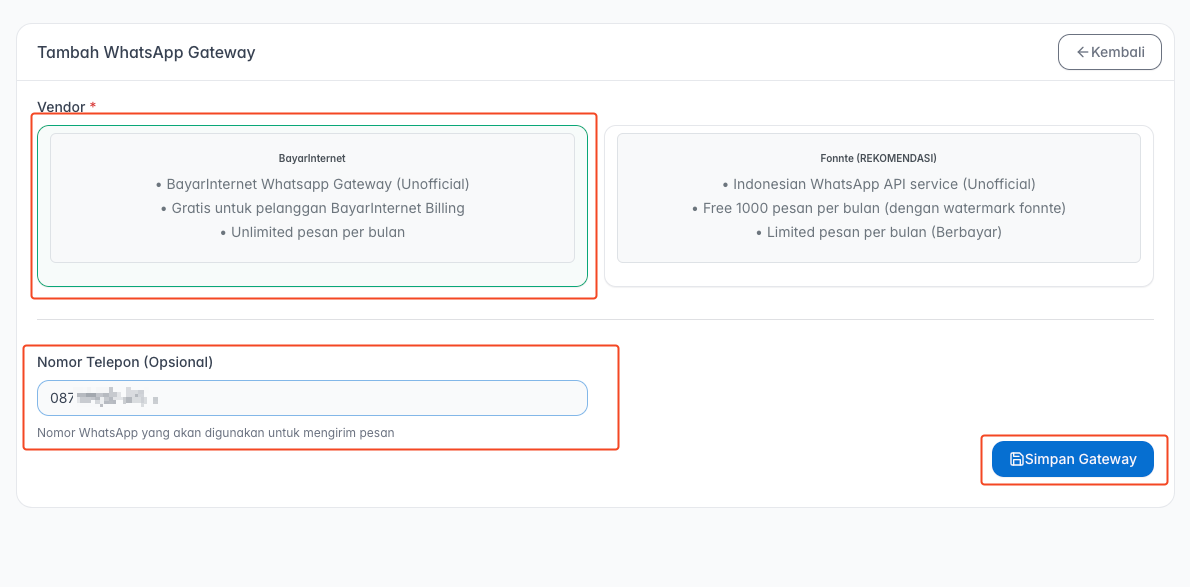The width and height of the screenshot is (1190, 587).
Task: Click 'Free 1000 pesan per bulan' line
Action: pos(878,208)
